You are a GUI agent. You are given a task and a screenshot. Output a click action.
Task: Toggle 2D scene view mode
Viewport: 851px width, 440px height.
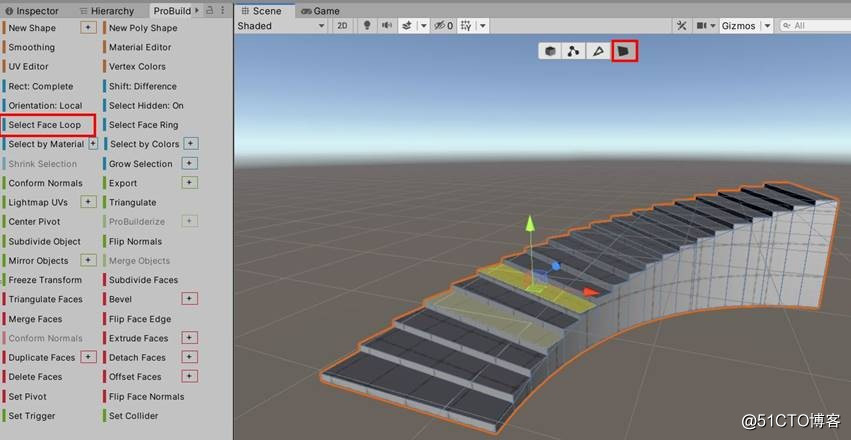(342, 25)
